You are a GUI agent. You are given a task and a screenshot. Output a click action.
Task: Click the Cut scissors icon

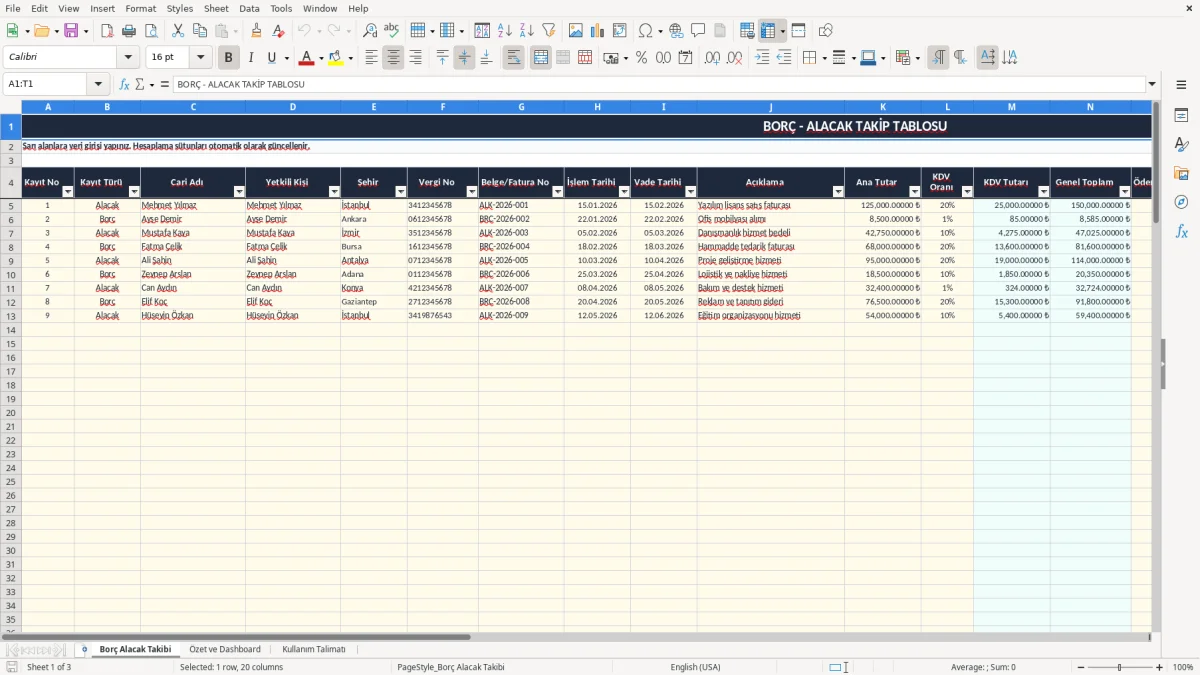click(x=178, y=31)
